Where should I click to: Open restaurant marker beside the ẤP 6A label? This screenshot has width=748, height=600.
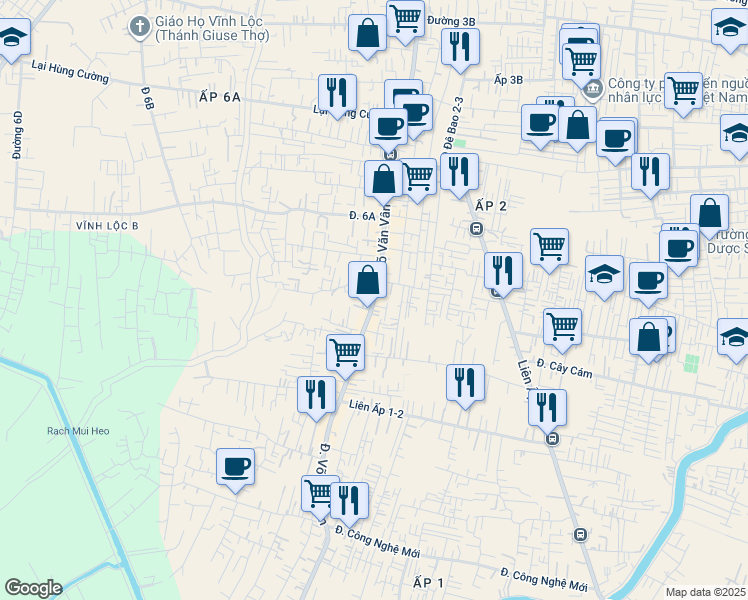point(337,95)
